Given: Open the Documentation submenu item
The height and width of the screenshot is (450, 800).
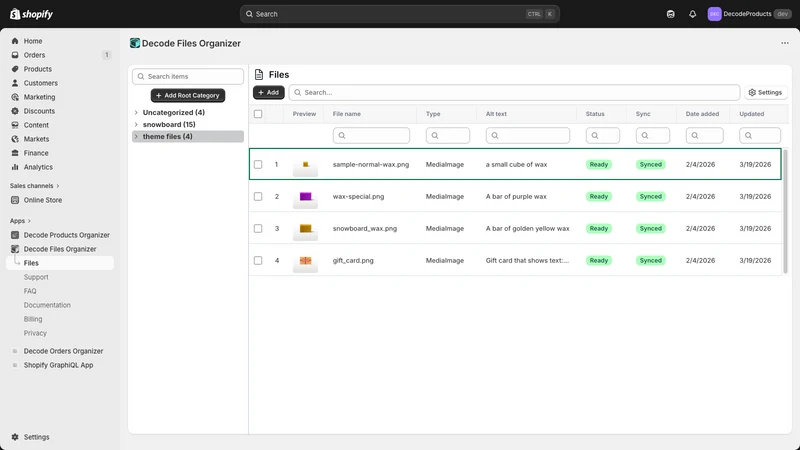Looking at the screenshot, I should (47, 305).
